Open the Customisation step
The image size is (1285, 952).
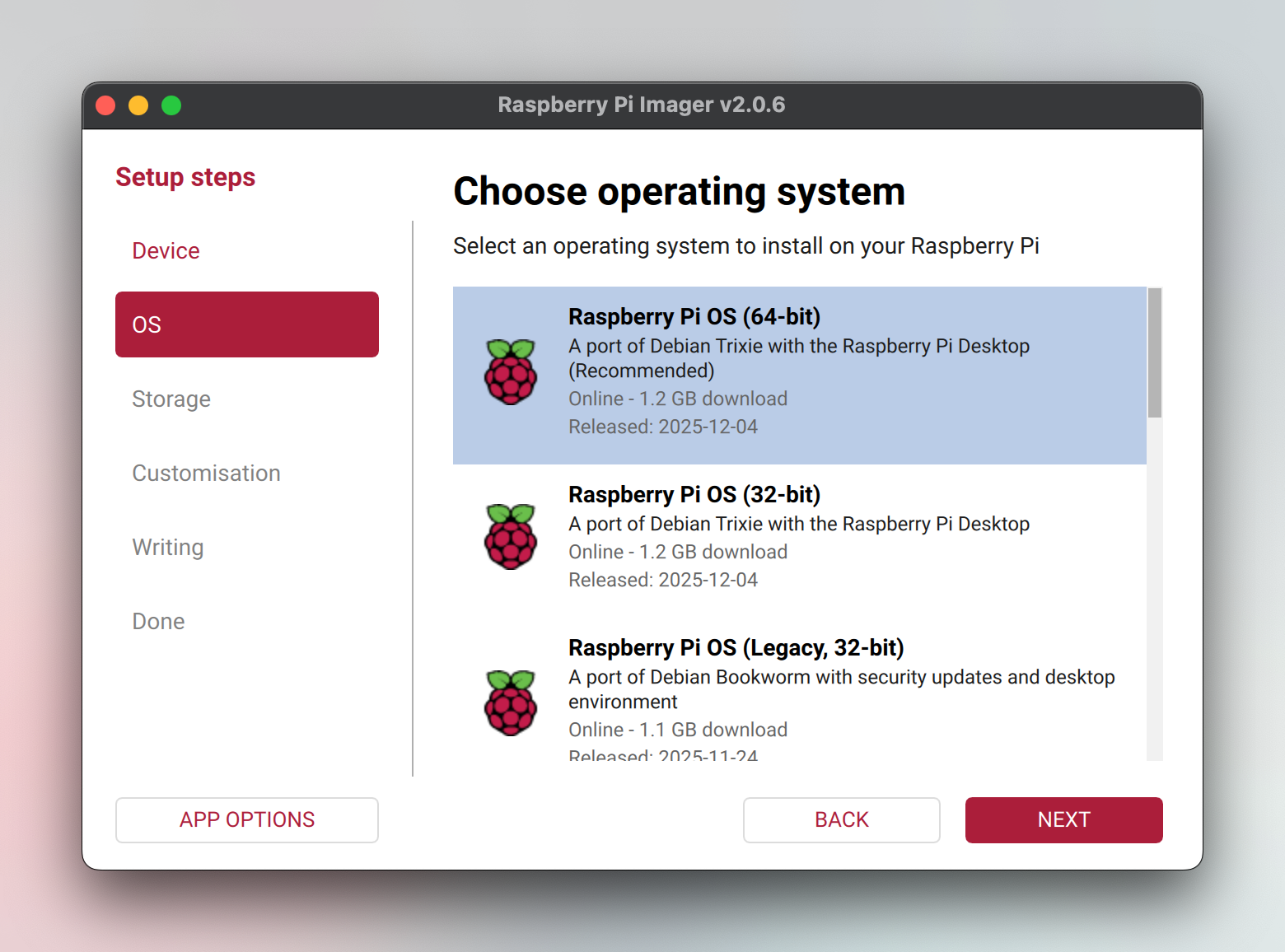[206, 473]
